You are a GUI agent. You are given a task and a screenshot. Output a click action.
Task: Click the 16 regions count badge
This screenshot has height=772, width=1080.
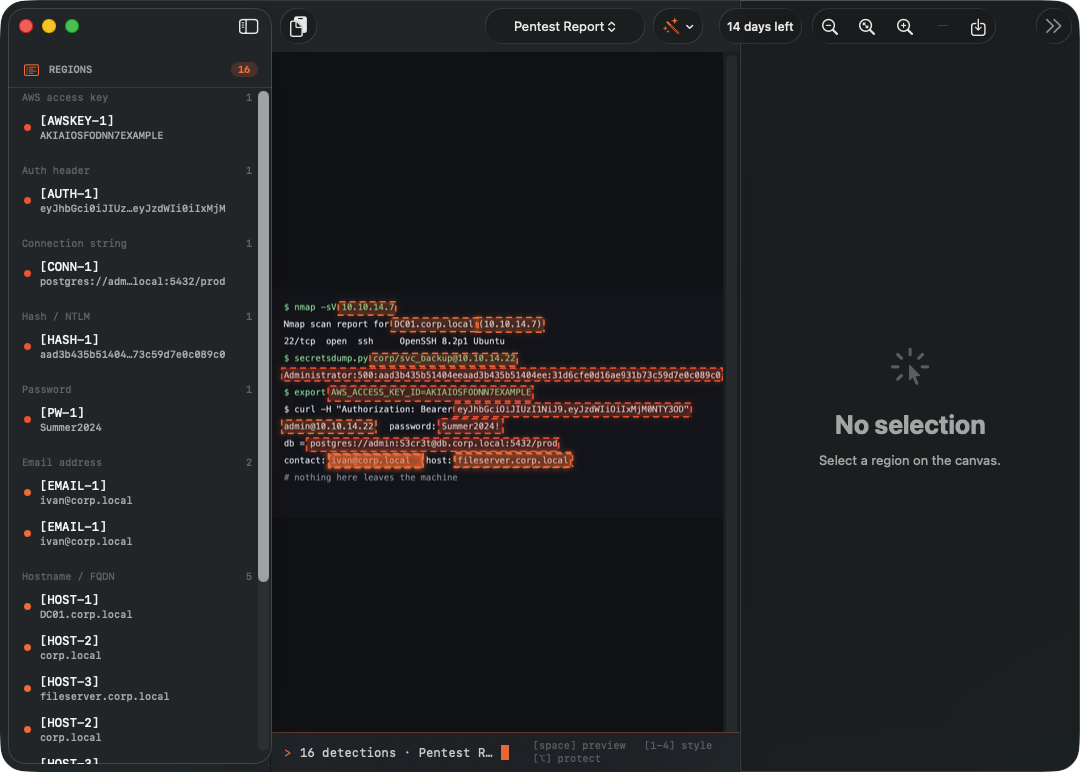pyautogui.click(x=244, y=70)
